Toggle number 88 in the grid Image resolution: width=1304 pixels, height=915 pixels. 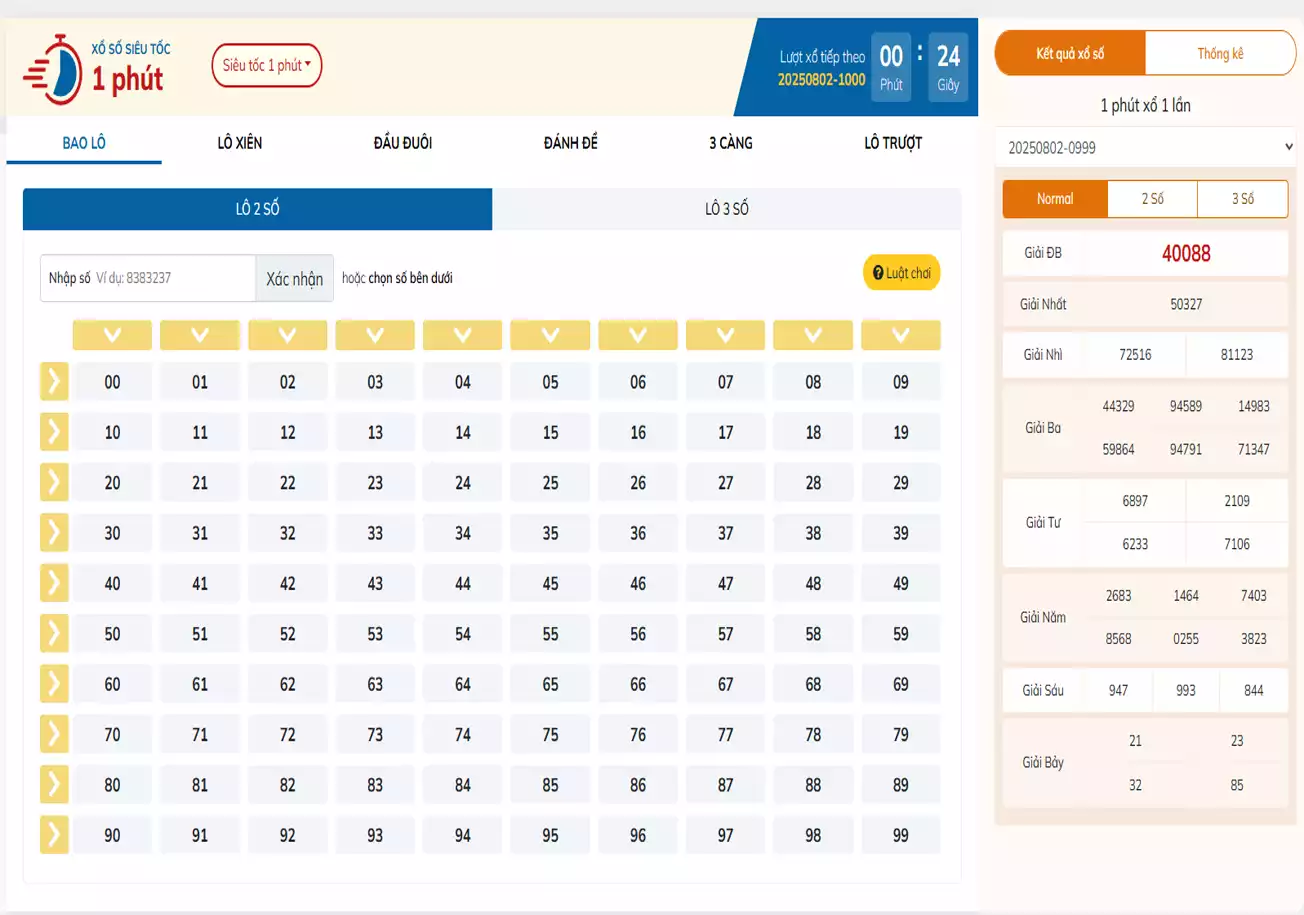813,785
